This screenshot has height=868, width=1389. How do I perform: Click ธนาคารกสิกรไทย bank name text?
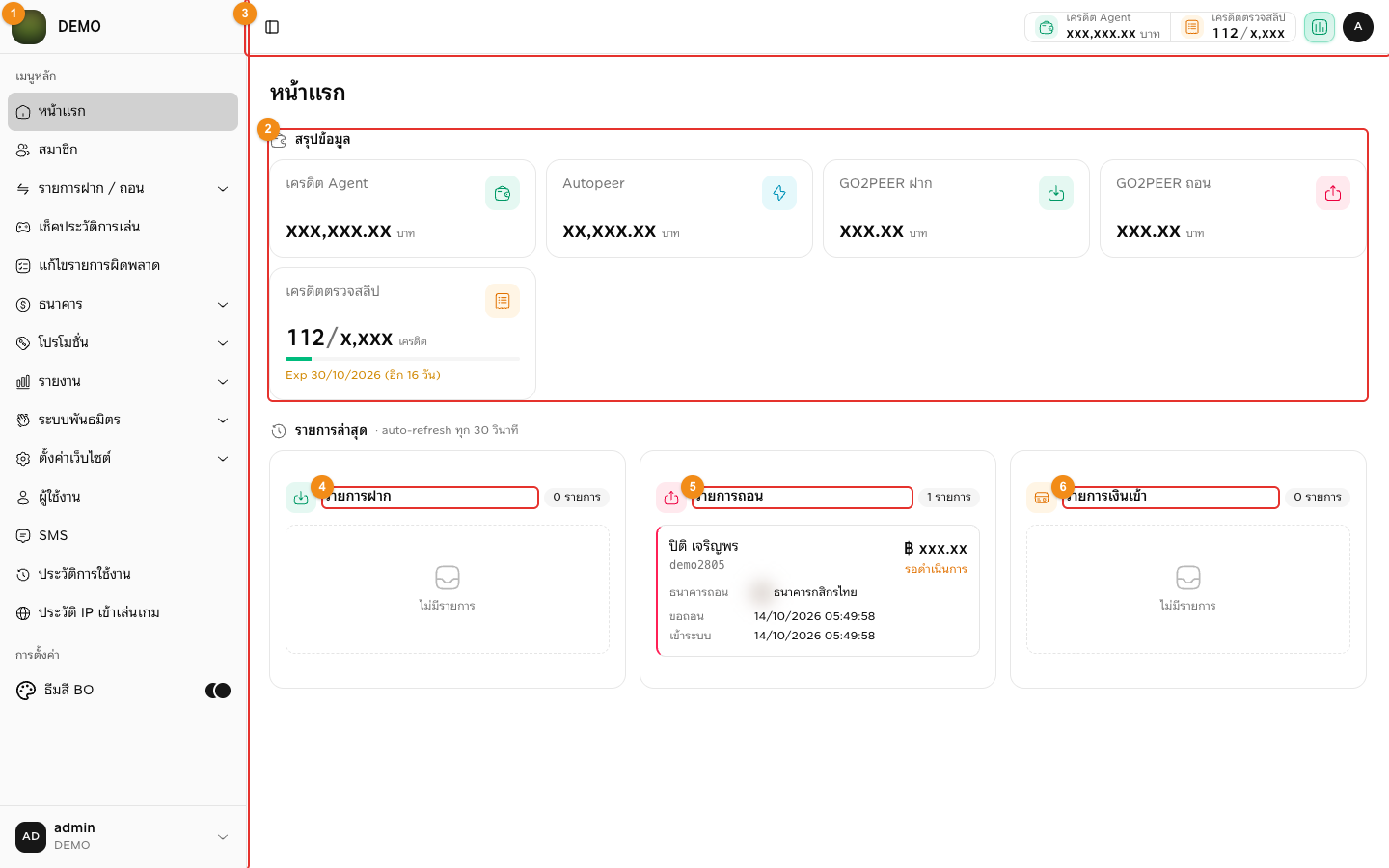(815, 593)
